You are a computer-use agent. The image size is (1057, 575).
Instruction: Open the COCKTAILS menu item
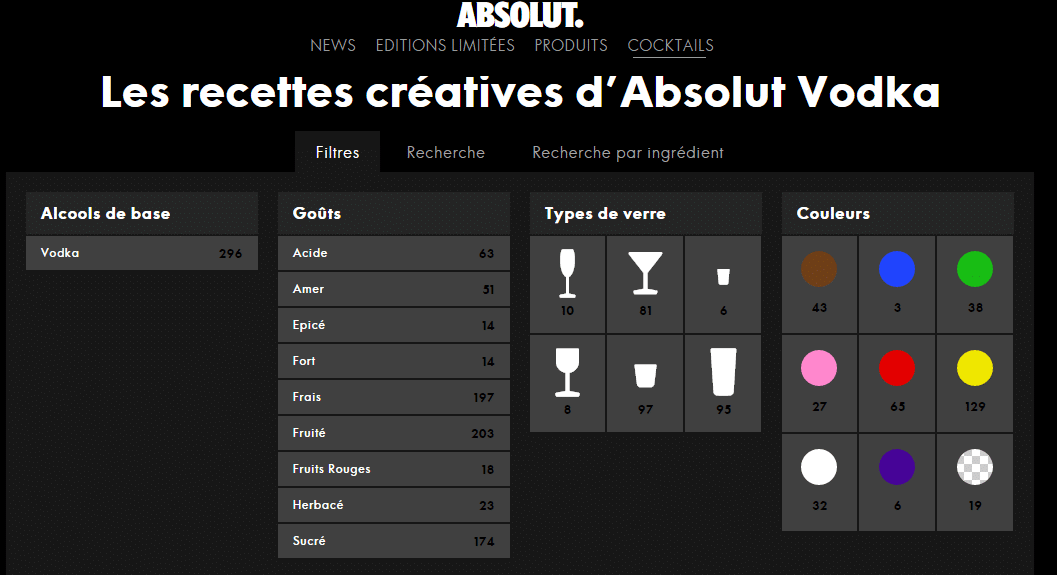click(670, 45)
